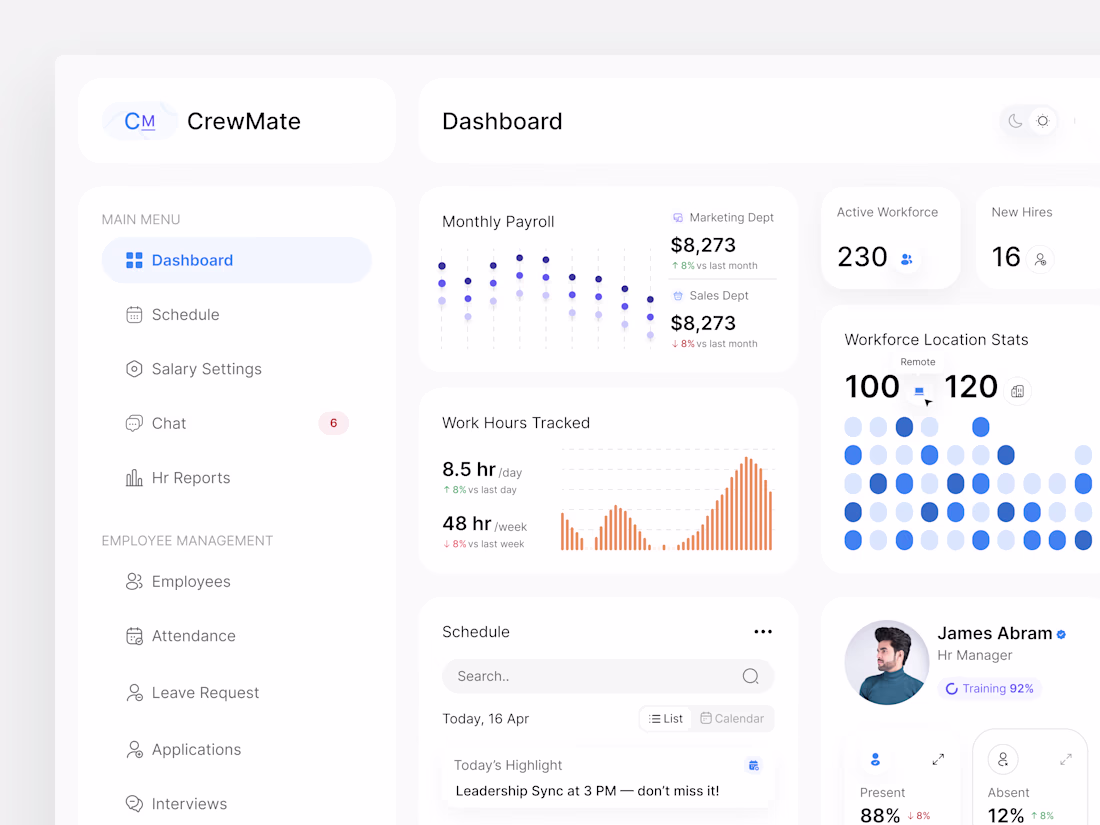Focus the schedule Search field
This screenshot has width=1100, height=825.
pyautogui.click(x=608, y=676)
